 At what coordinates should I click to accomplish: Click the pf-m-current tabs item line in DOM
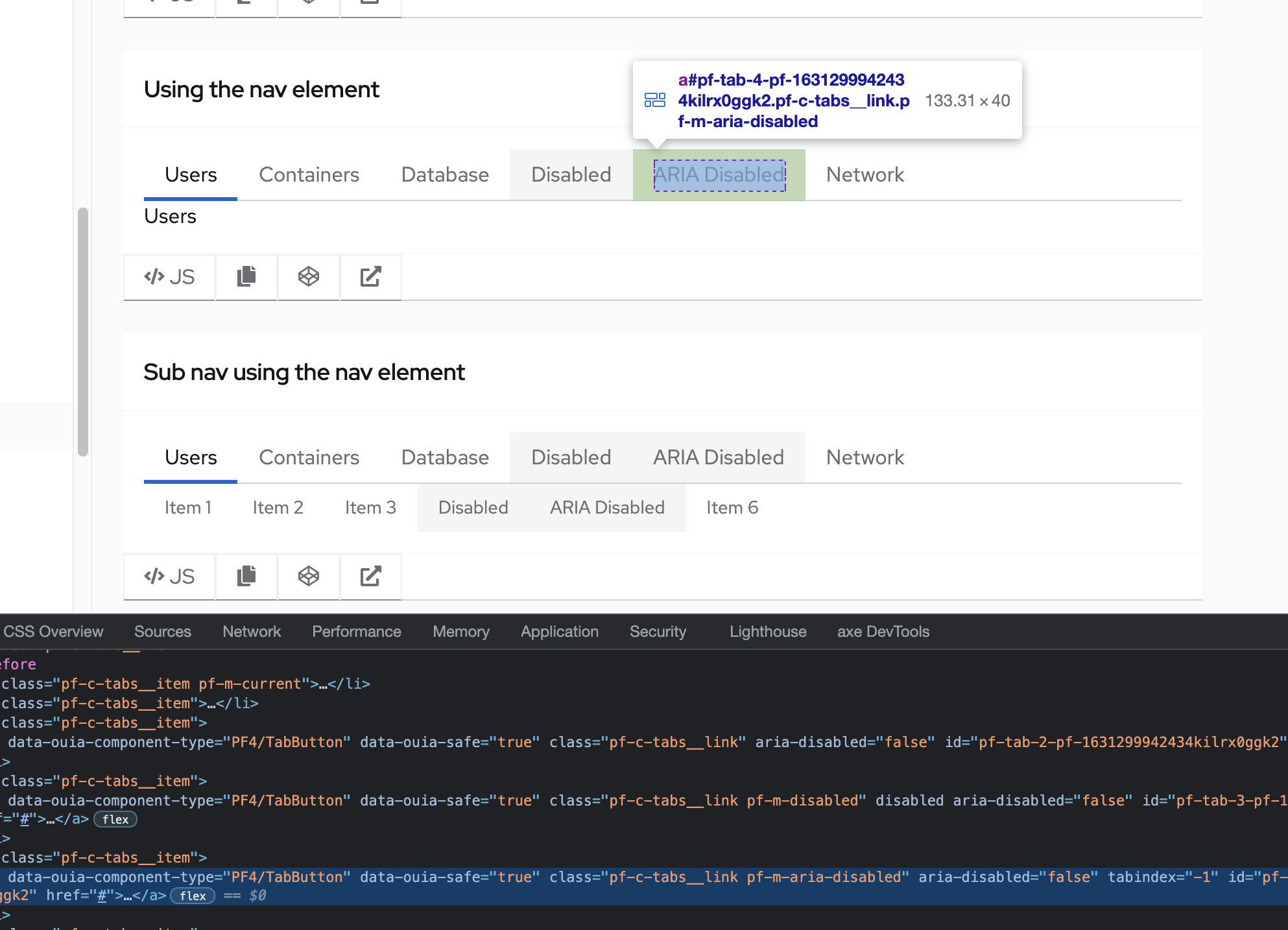[185, 684]
